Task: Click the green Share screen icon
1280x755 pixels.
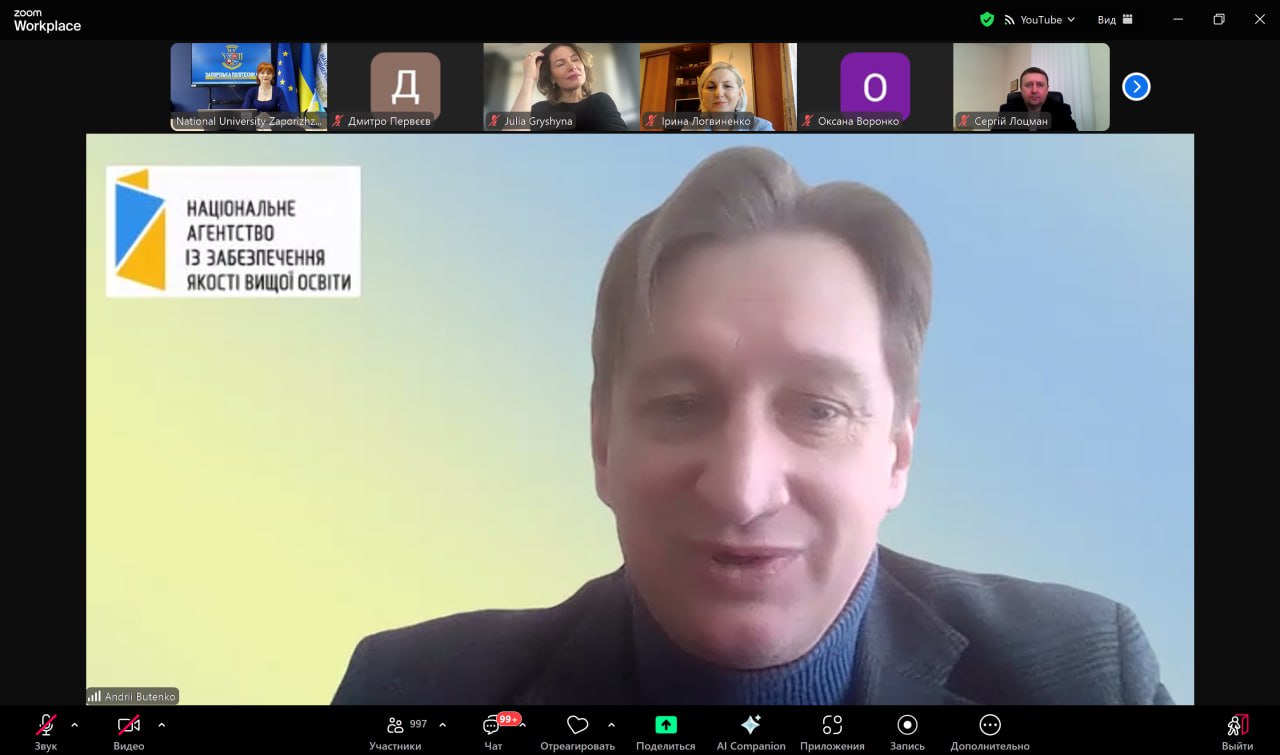Action: (666, 725)
